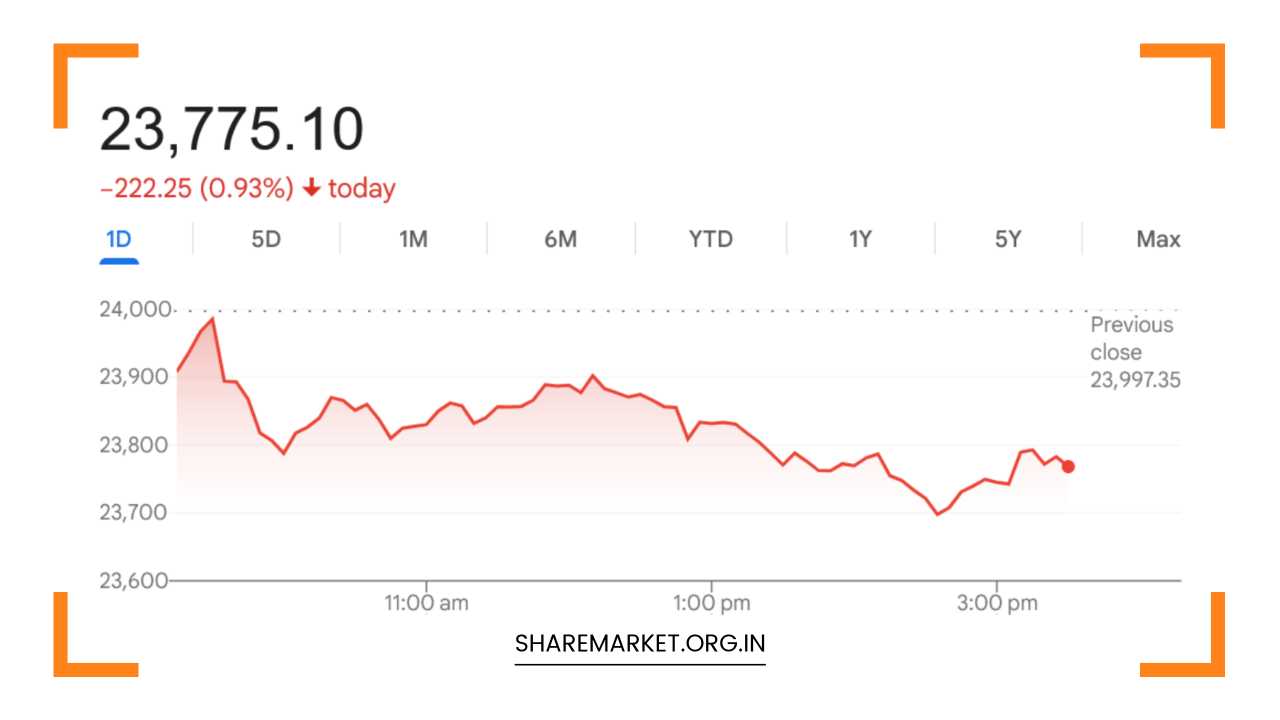Image resolution: width=1280 pixels, height=720 pixels.
Task: Click the index value 23,775.10
Action: click(x=233, y=126)
